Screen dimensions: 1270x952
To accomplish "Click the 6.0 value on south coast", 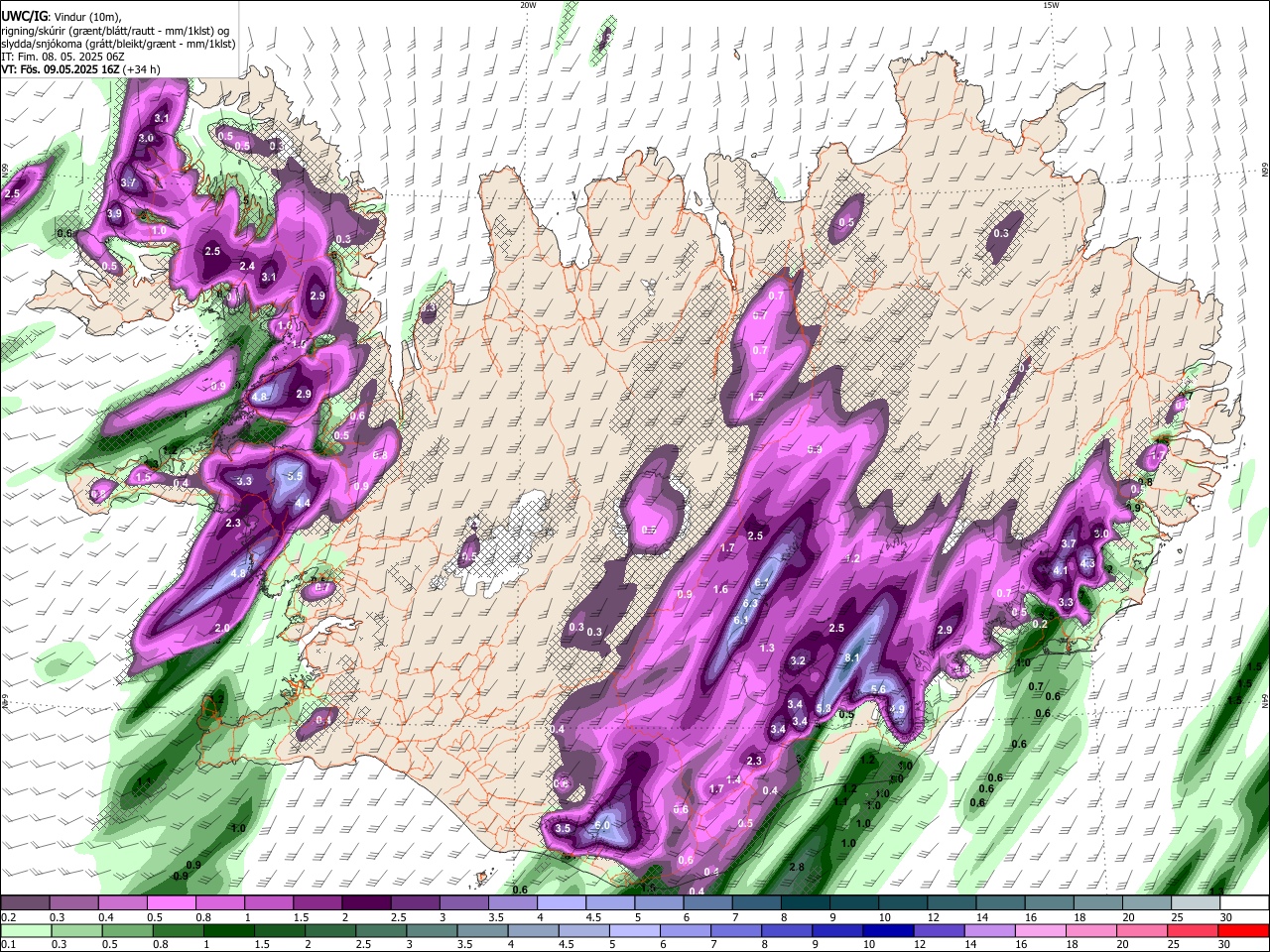I will (601, 825).
